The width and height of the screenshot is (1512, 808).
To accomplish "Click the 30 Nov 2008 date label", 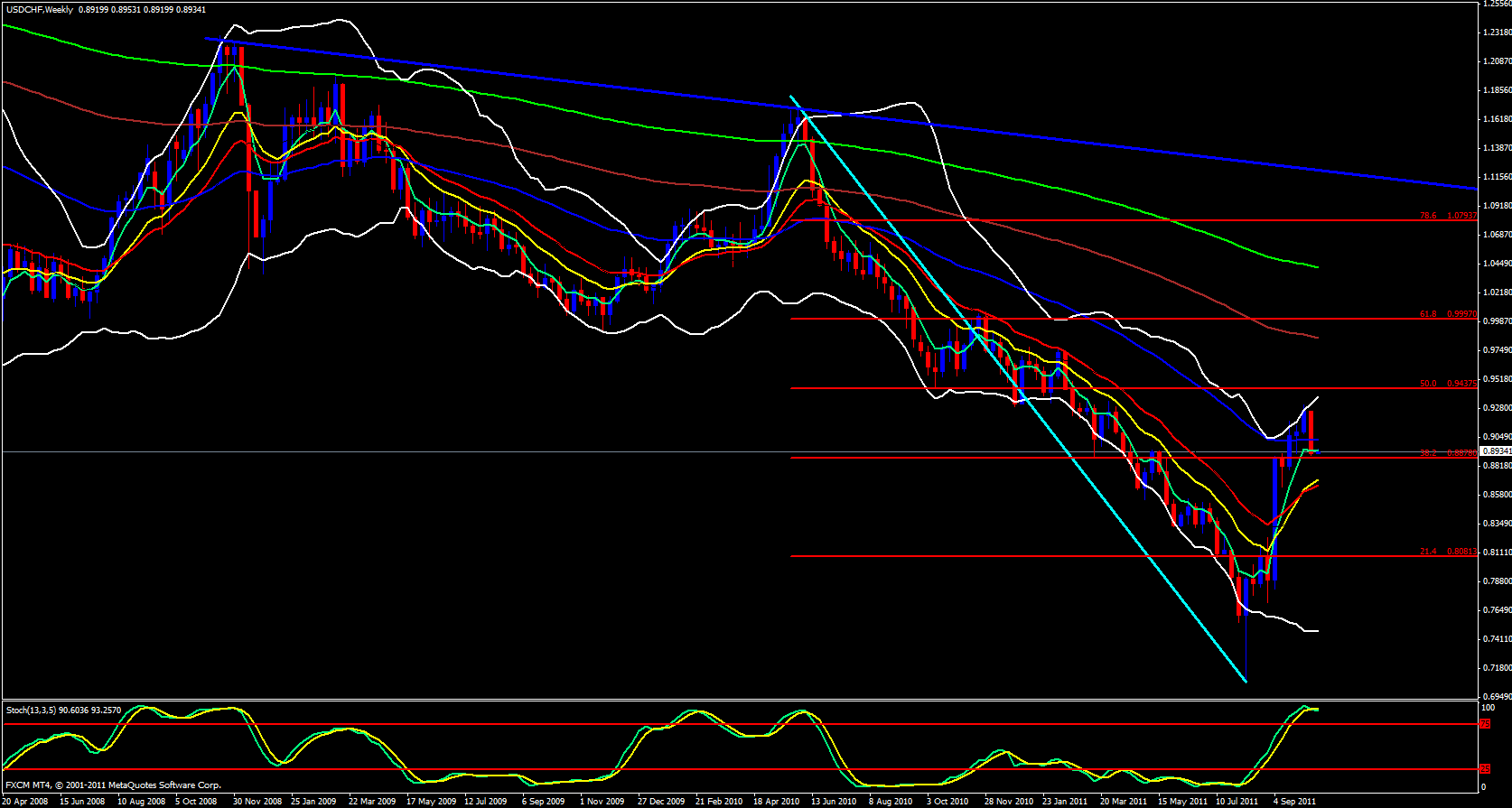I will click(x=257, y=801).
